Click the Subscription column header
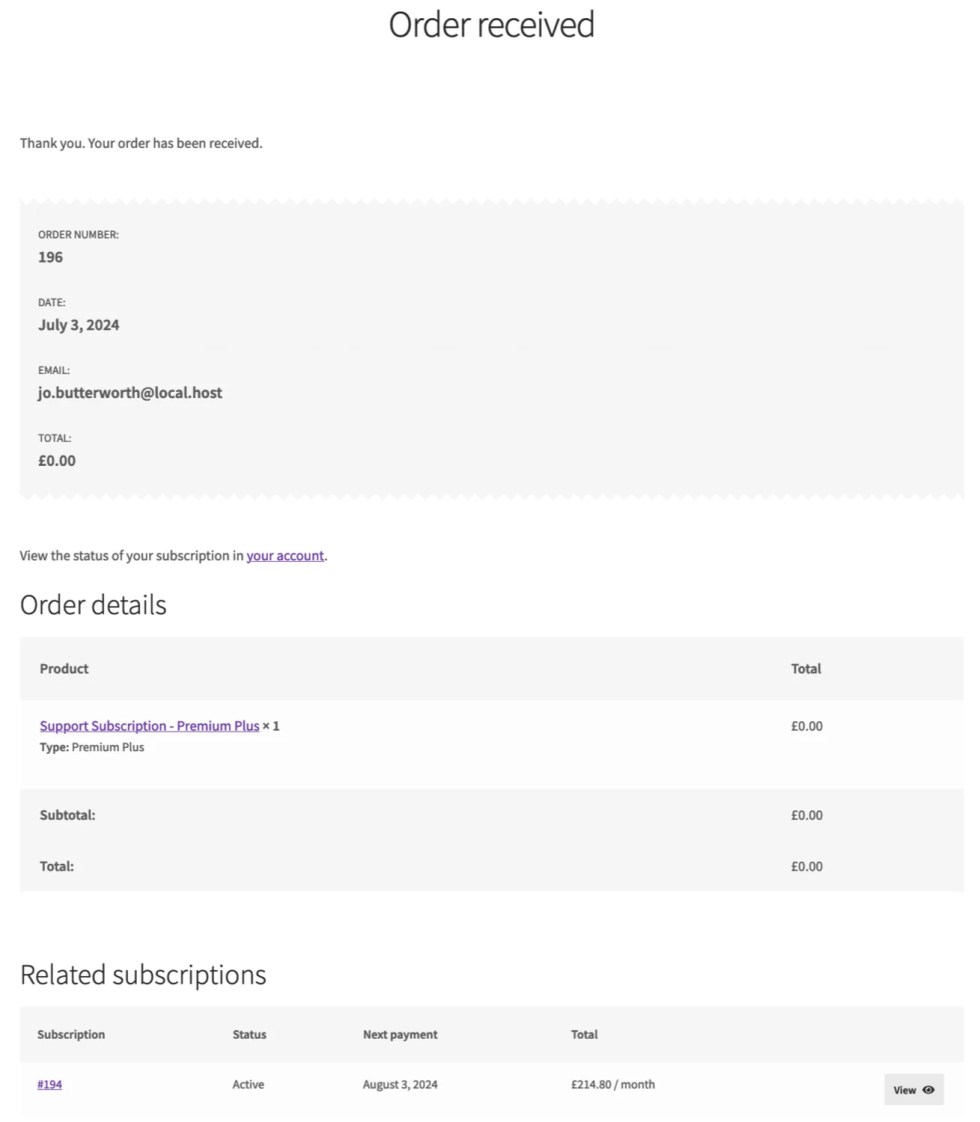980x1122 pixels. [71, 1035]
